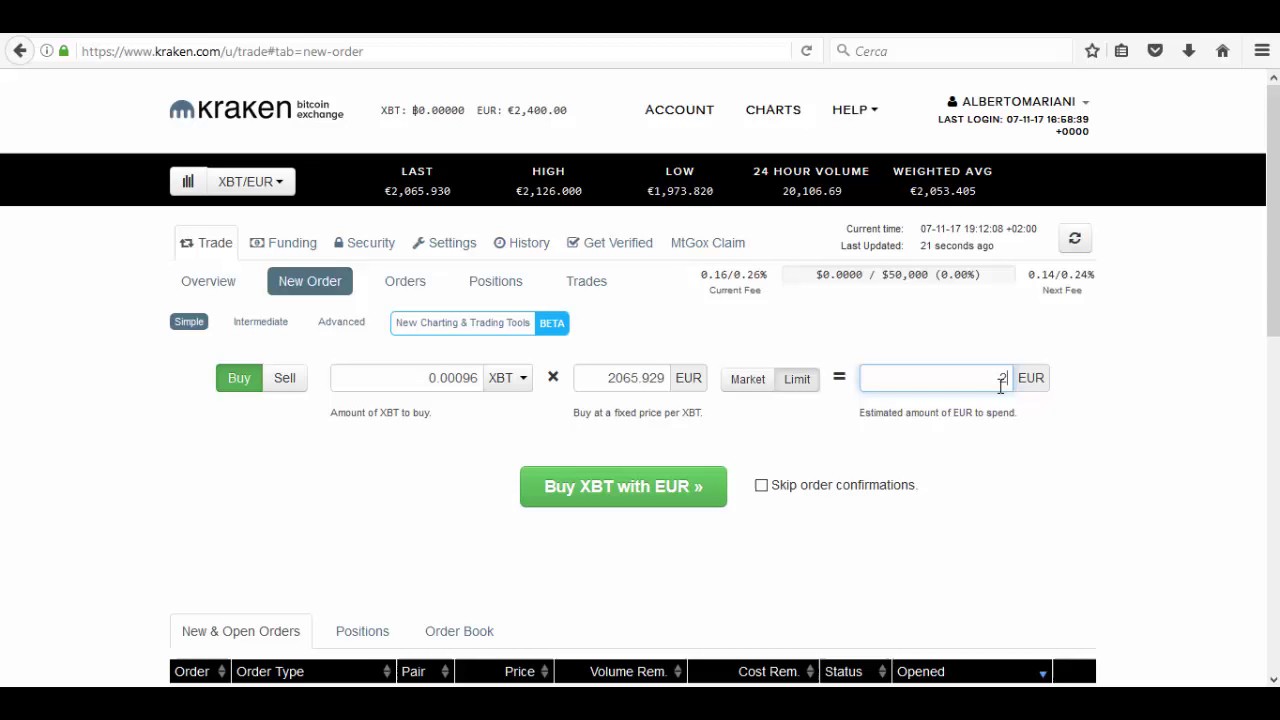Select the Sell toggle

(285, 378)
